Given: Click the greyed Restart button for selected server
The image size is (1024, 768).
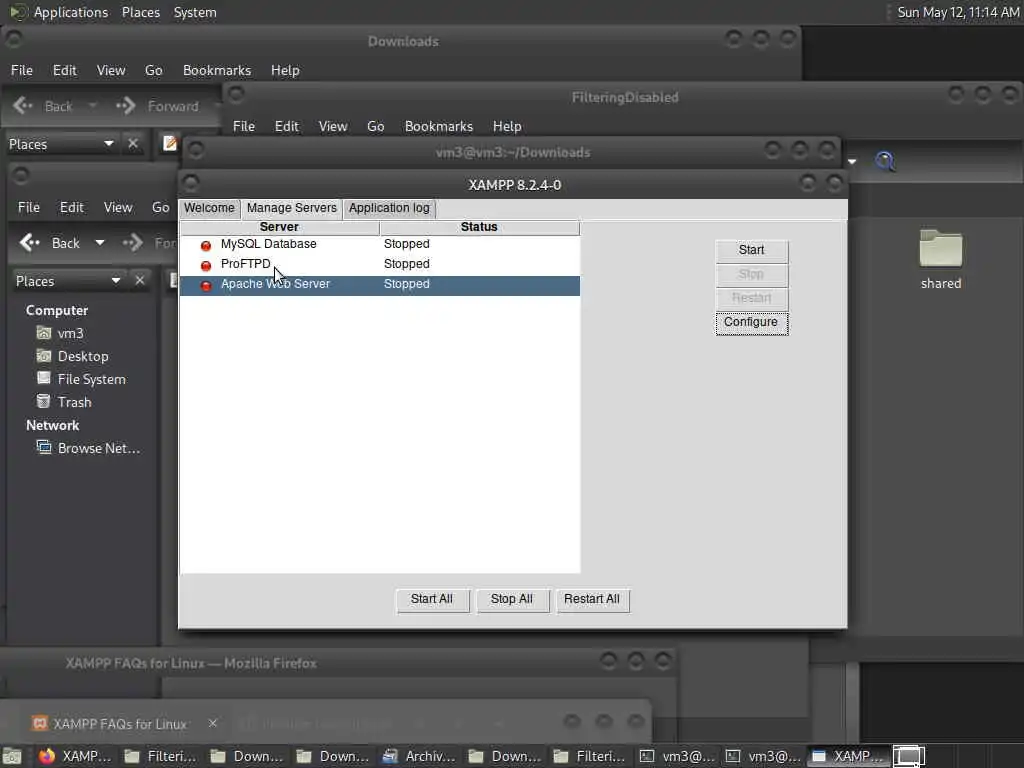Looking at the screenshot, I should pos(752,298).
